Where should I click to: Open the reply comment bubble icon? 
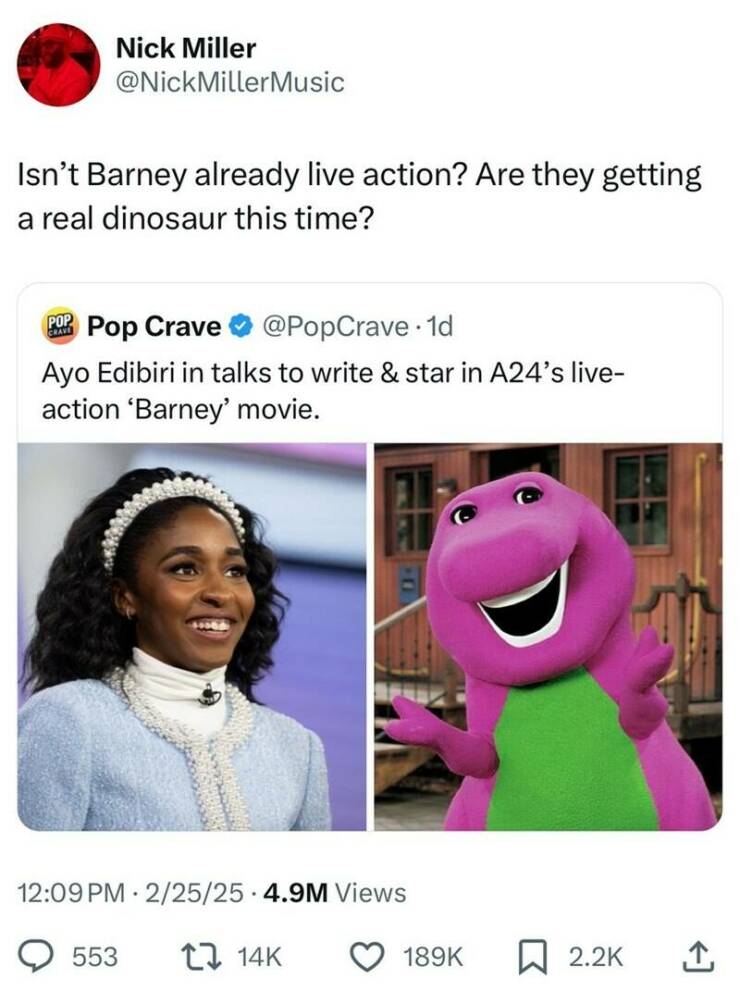coord(38,956)
